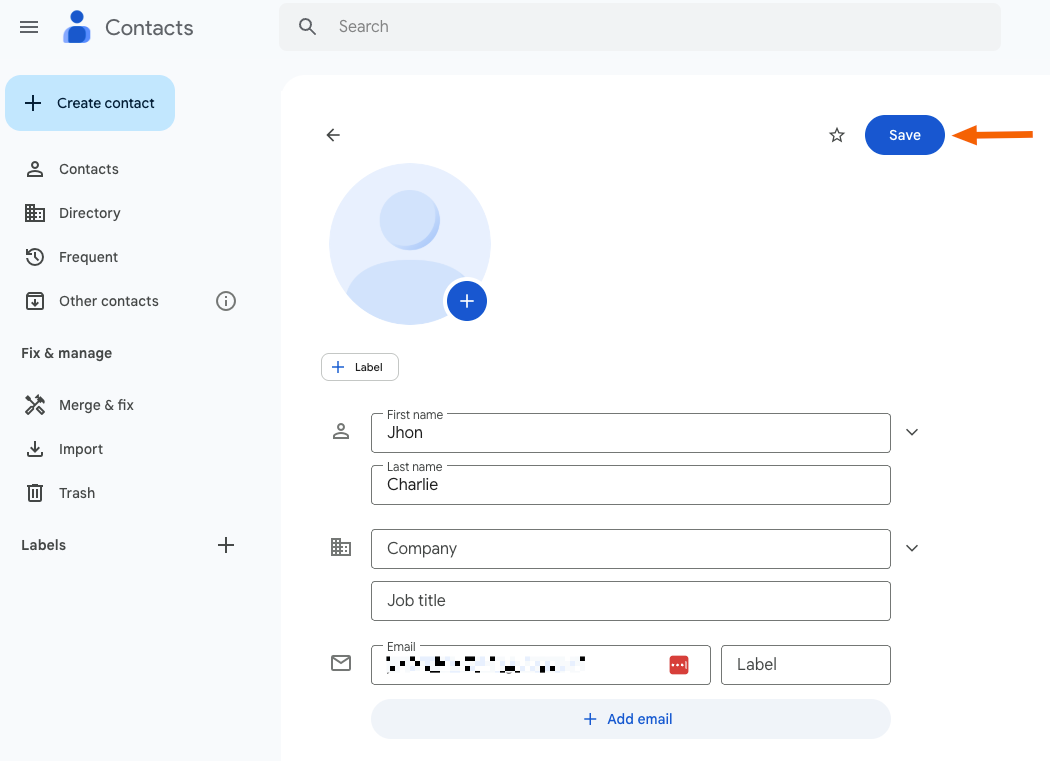Expand more company fields chevron
The height and width of the screenshot is (761, 1050).
[x=911, y=548]
